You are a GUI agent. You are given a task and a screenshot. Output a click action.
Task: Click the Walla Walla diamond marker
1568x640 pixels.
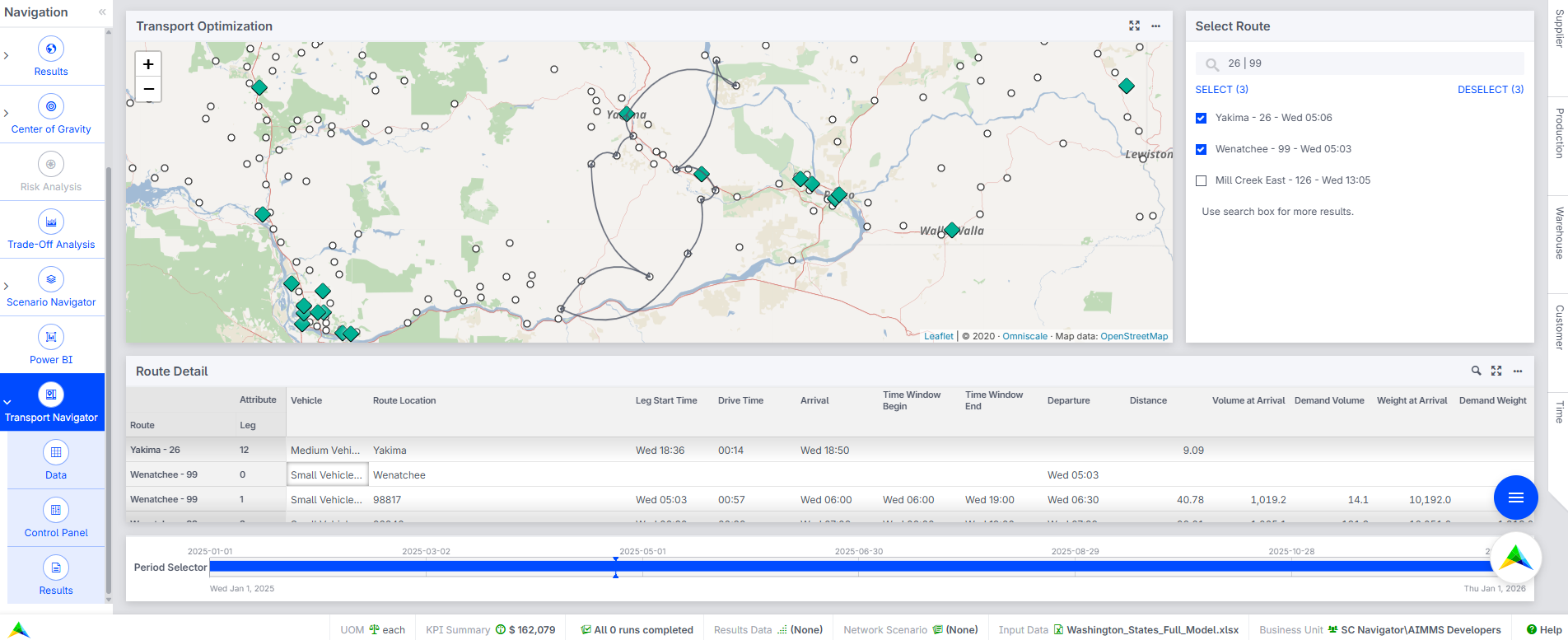click(952, 230)
